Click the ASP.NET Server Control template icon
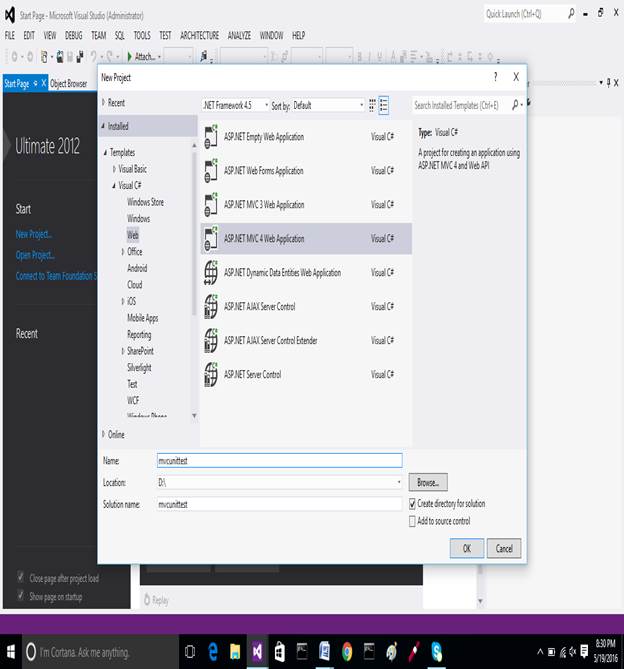This screenshot has height=669, width=624. 211,375
